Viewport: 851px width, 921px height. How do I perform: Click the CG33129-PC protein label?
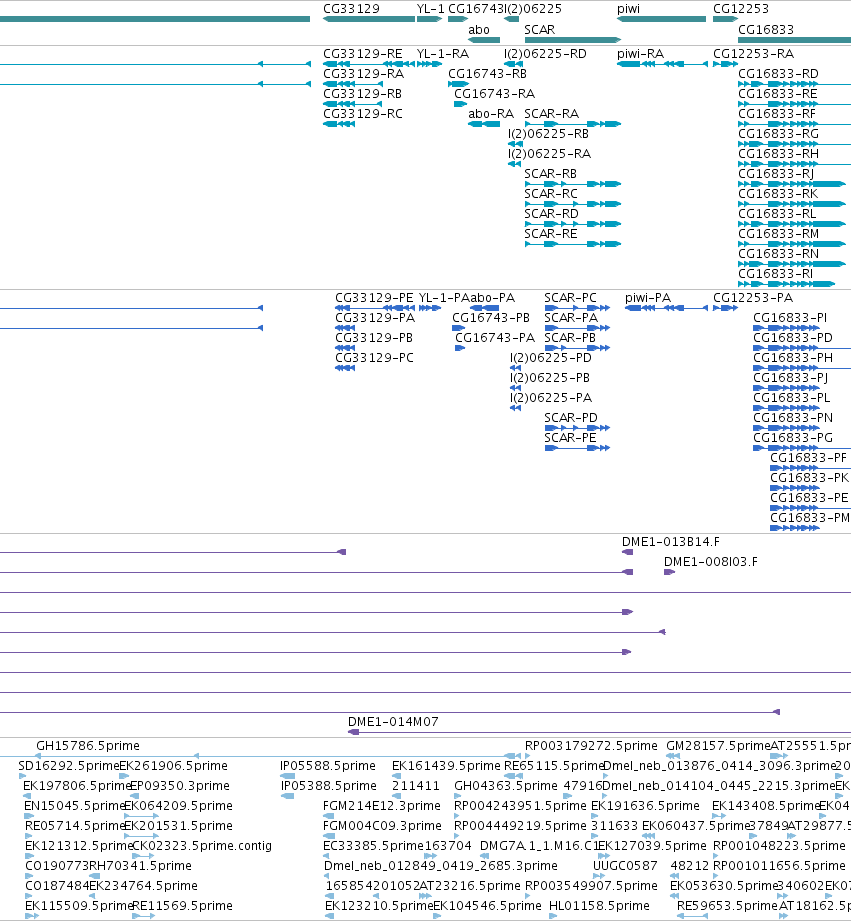(x=374, y=358)
